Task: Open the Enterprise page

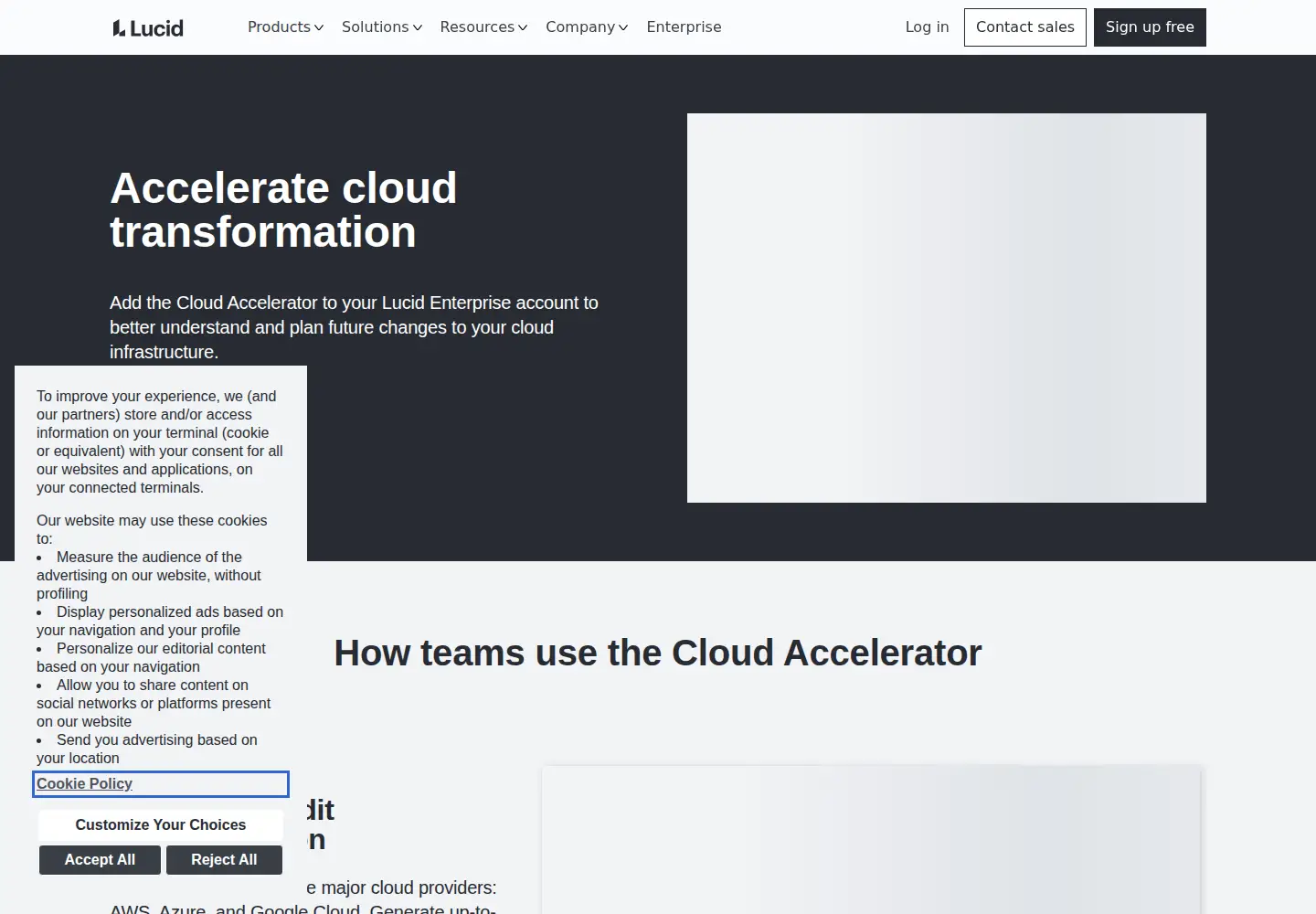Action: (684, 27)
